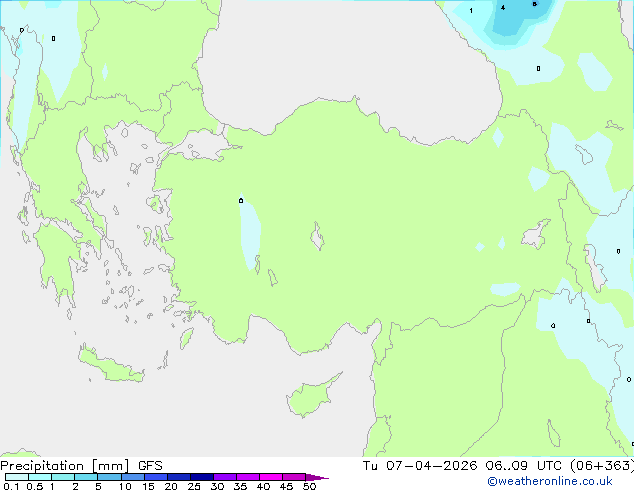Click the "Precipitation [mm]" map title text

click(x=65, y=466)
